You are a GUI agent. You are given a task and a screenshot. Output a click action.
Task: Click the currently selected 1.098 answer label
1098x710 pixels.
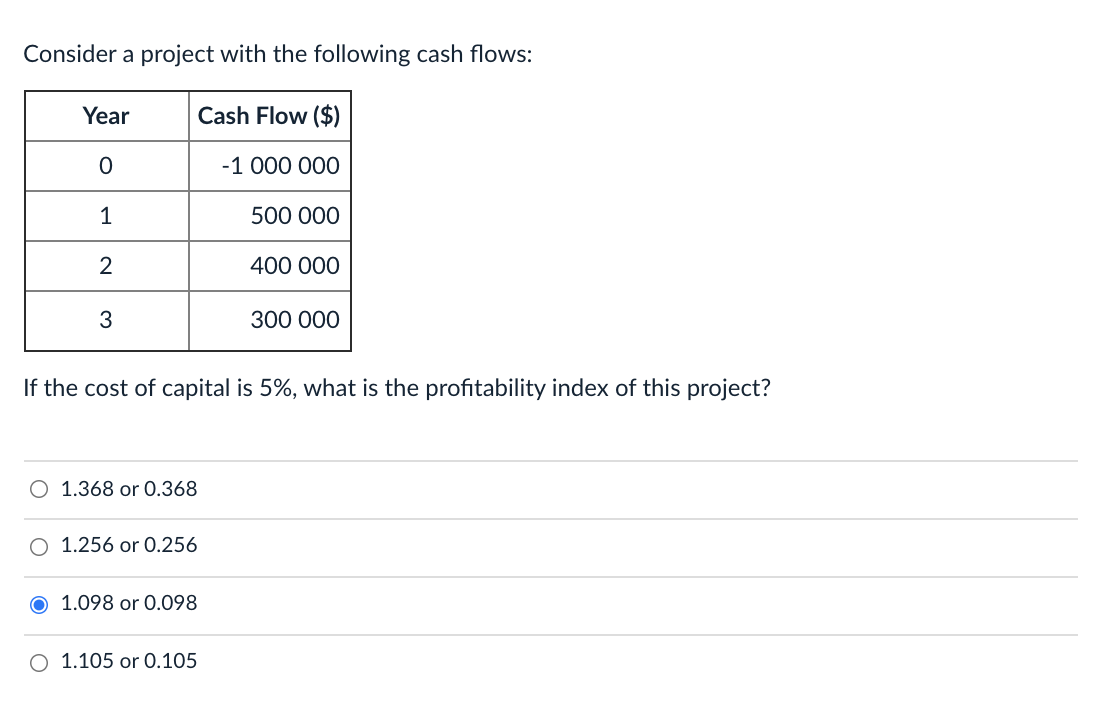coord(128,603)
